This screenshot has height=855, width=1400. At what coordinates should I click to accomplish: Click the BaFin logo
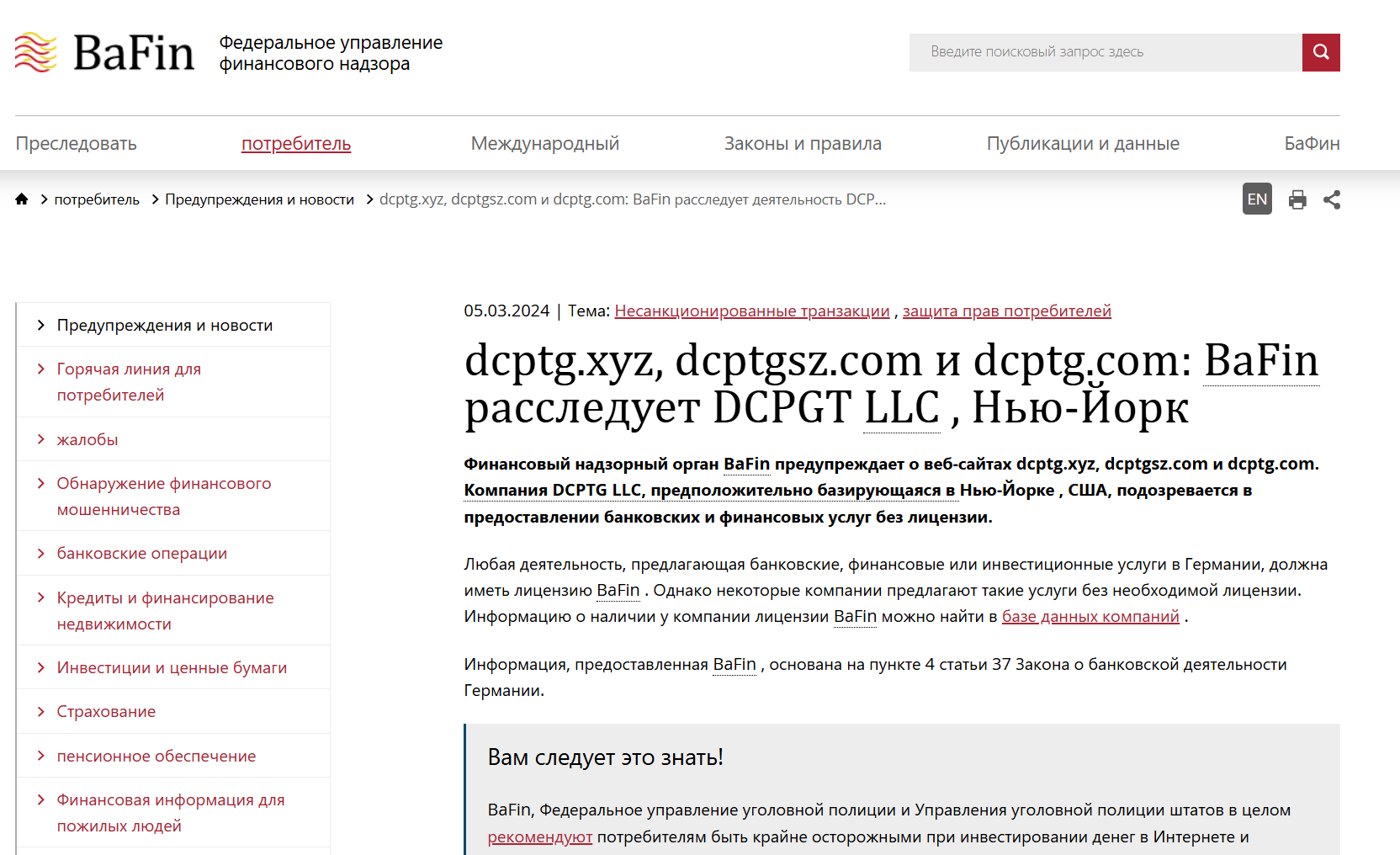pyautogui.click(x=104, y=53)
